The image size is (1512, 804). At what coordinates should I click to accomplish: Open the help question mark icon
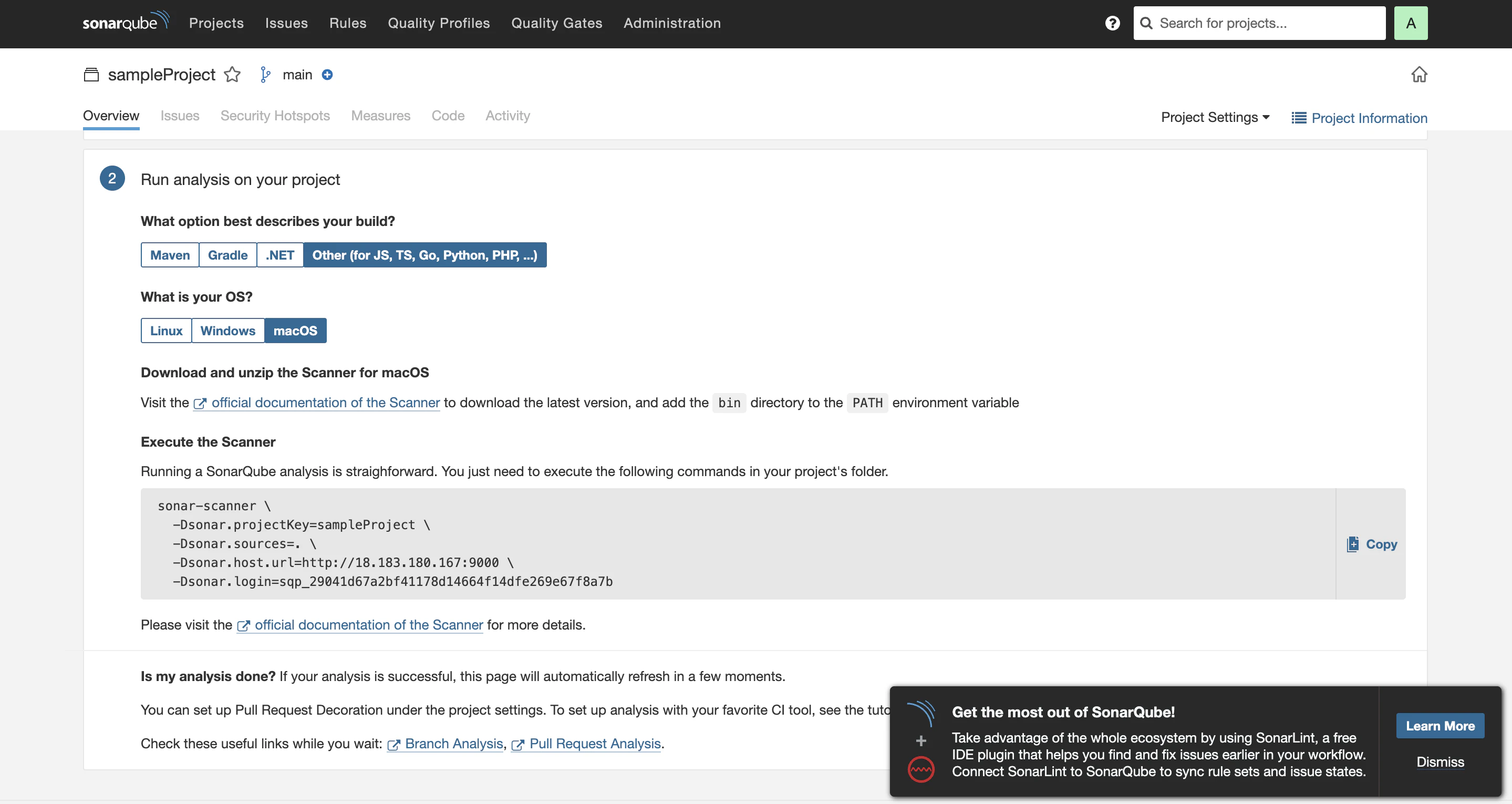pyautogui.click(x=1112, y=23)
